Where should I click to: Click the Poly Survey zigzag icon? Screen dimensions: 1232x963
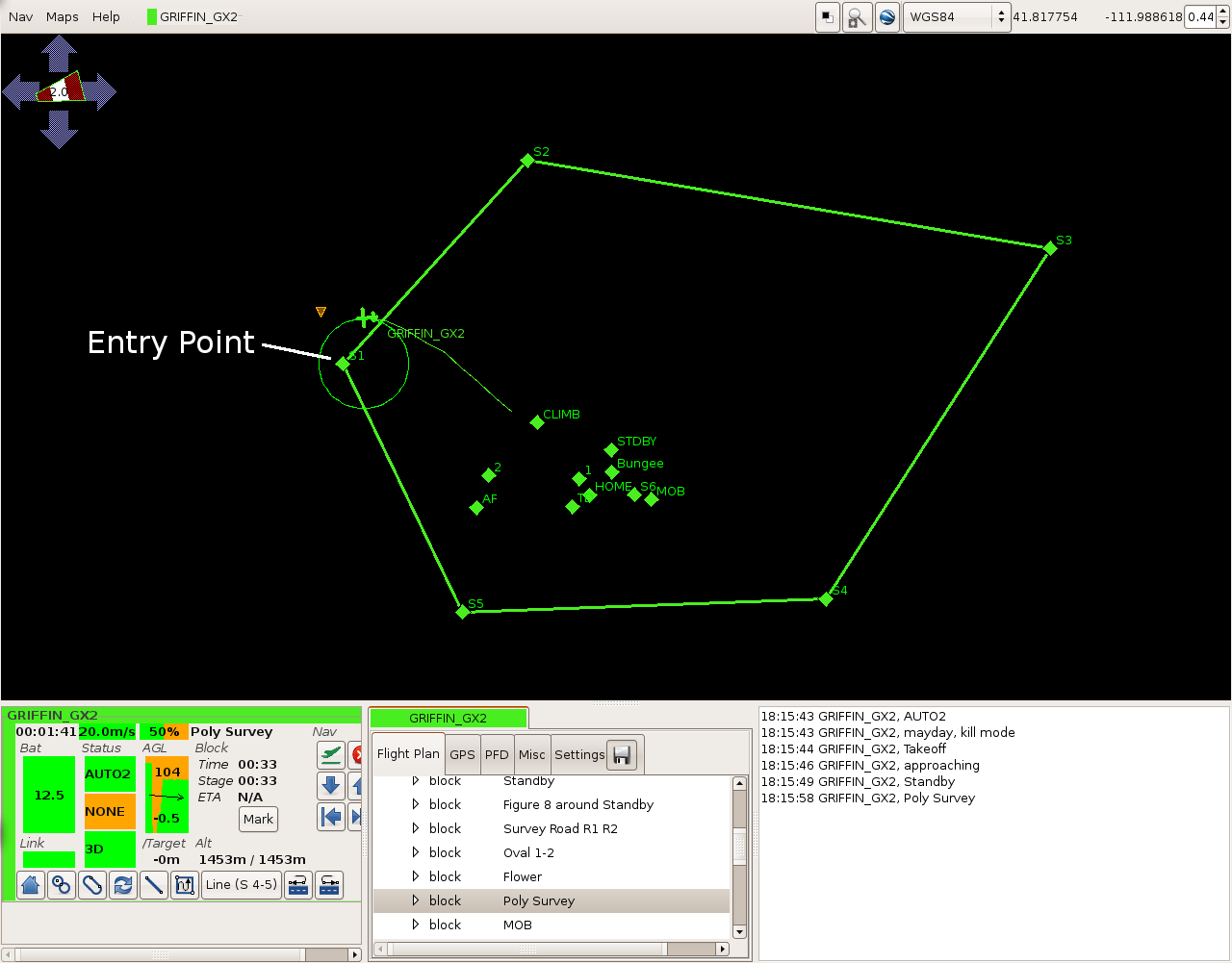pyautogui.click(x=185, y=885)
